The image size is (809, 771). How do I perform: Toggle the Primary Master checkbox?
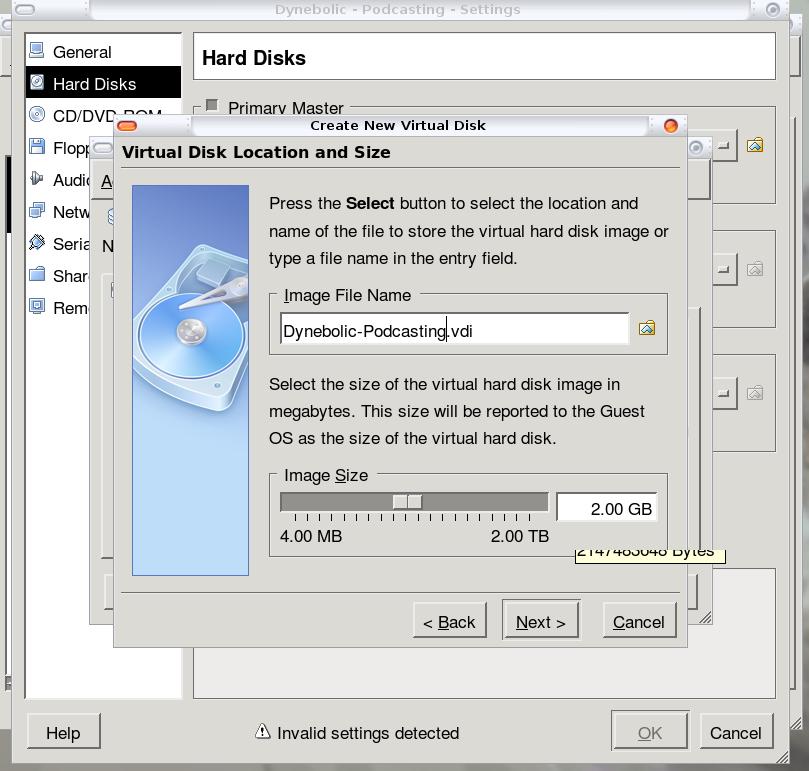[212, 107]
